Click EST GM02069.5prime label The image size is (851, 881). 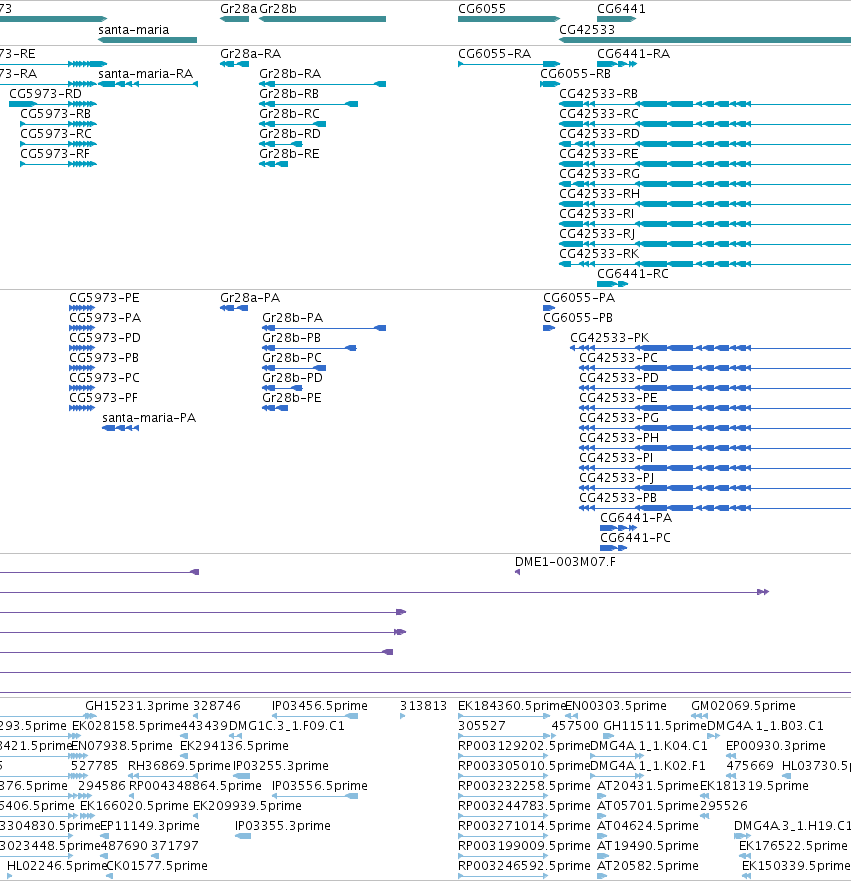point(743,706)
